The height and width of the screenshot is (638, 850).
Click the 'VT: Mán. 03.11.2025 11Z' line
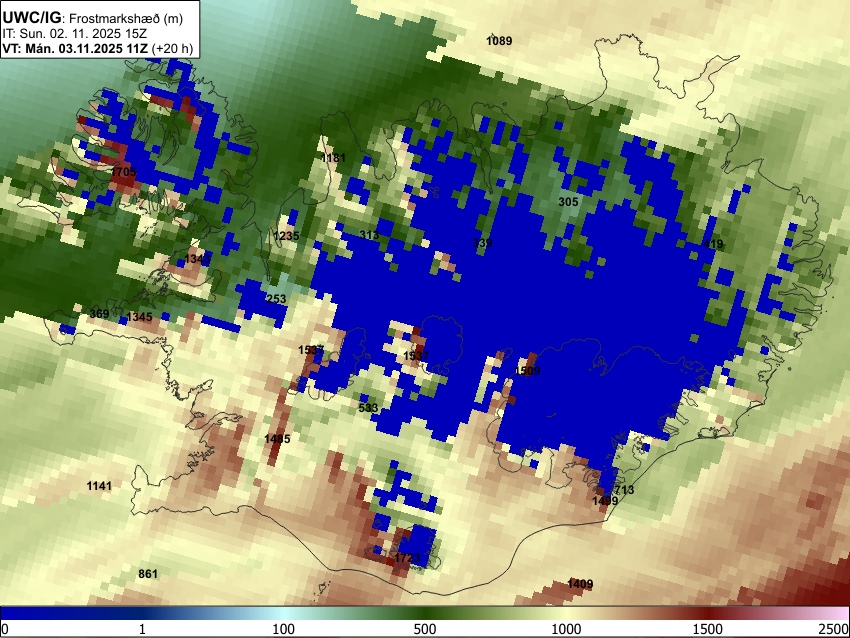[x=75, y=48]
